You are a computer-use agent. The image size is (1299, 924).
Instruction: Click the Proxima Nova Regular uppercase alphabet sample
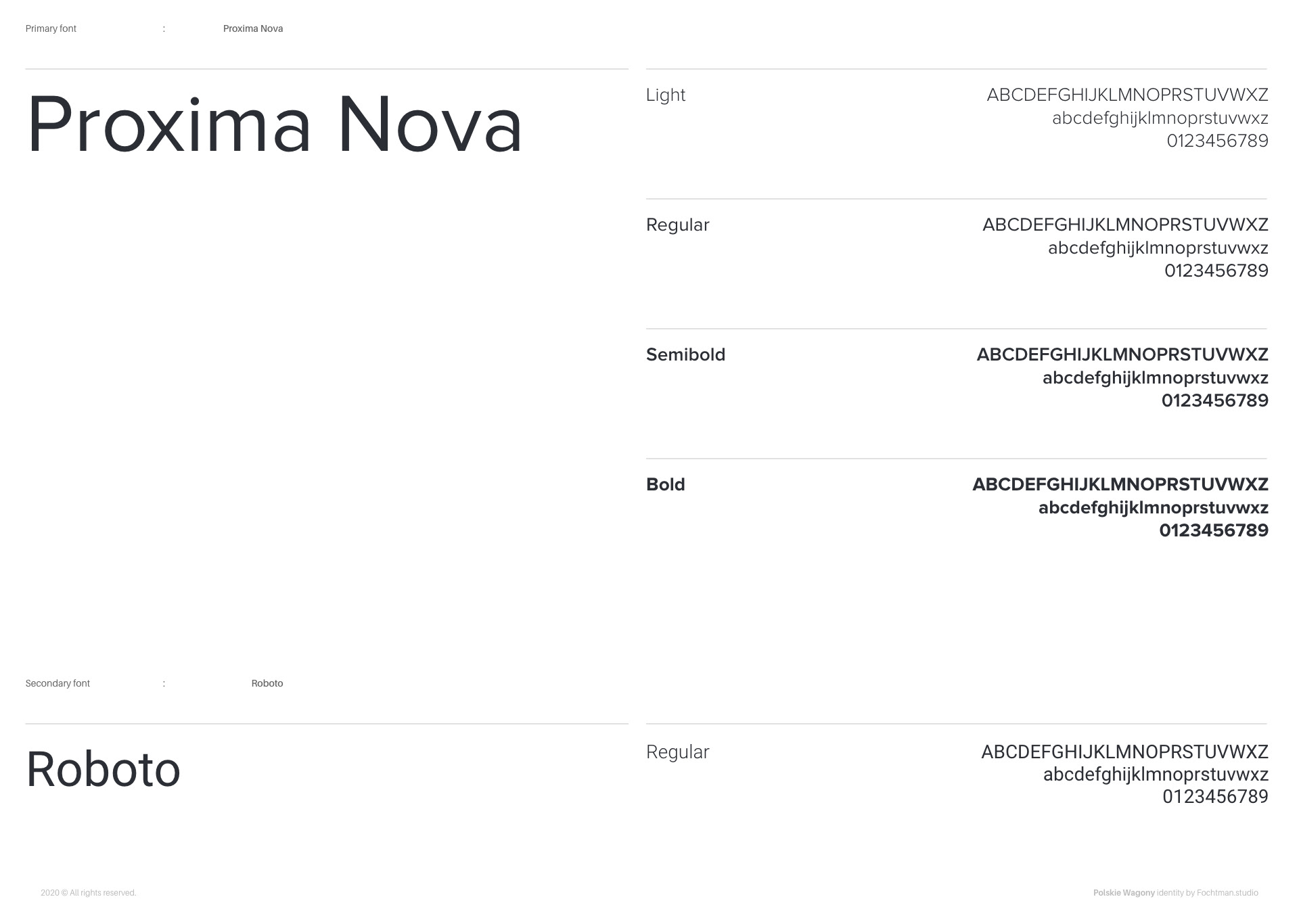tap(1125, 225)
